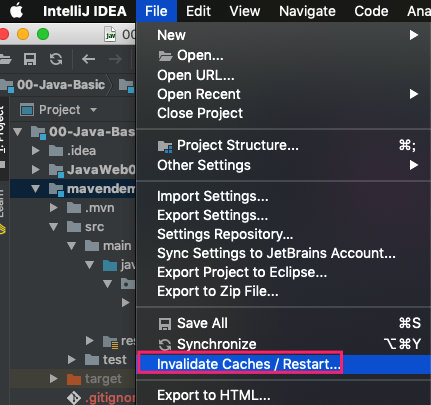The height and width of the screenshot is (405, 431).
Task: Click the Project panel window icon
Action: pos(27,110)
